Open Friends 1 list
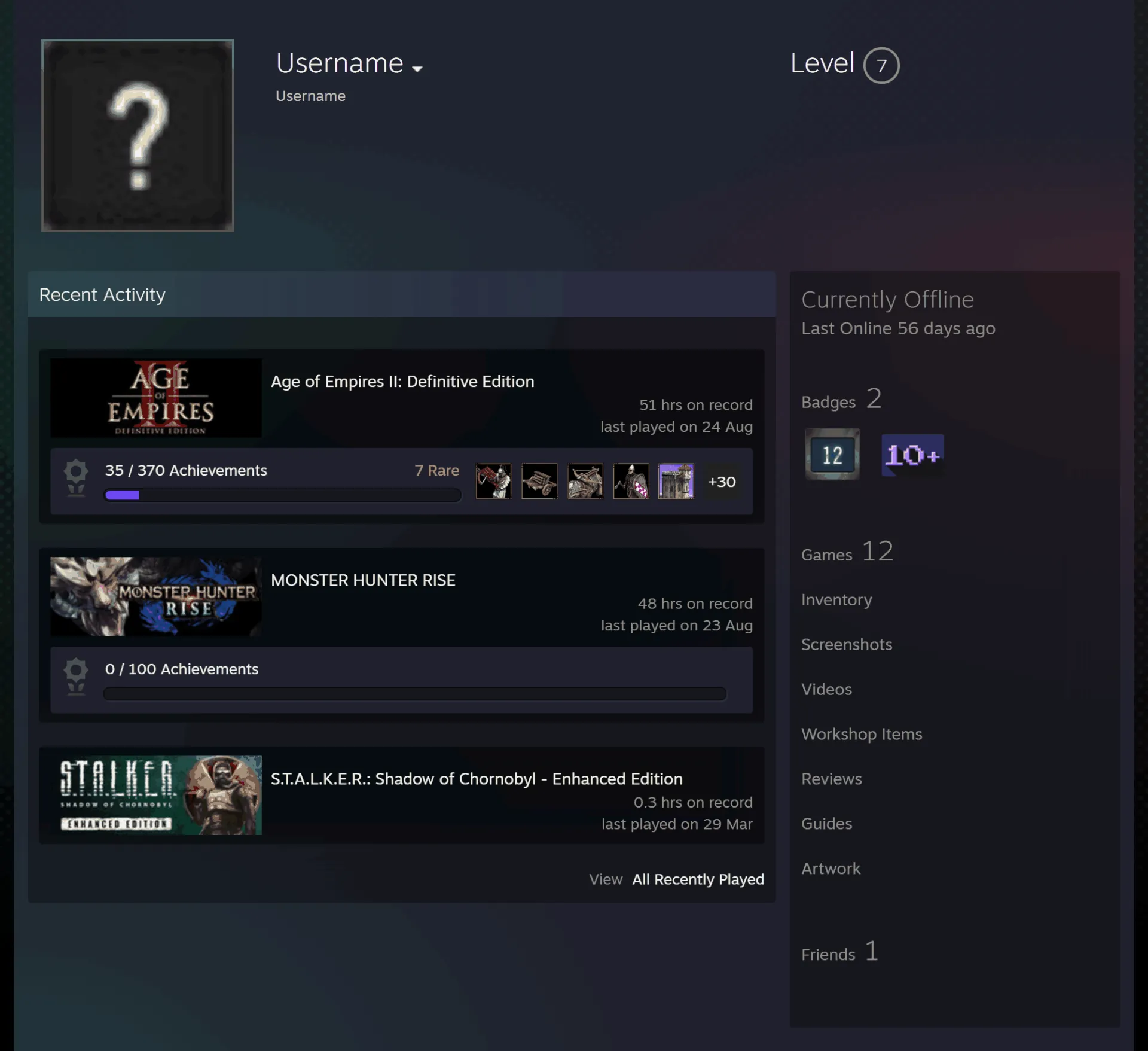The width and height of the screenshot is (1148, 1051). click(839, 952)
